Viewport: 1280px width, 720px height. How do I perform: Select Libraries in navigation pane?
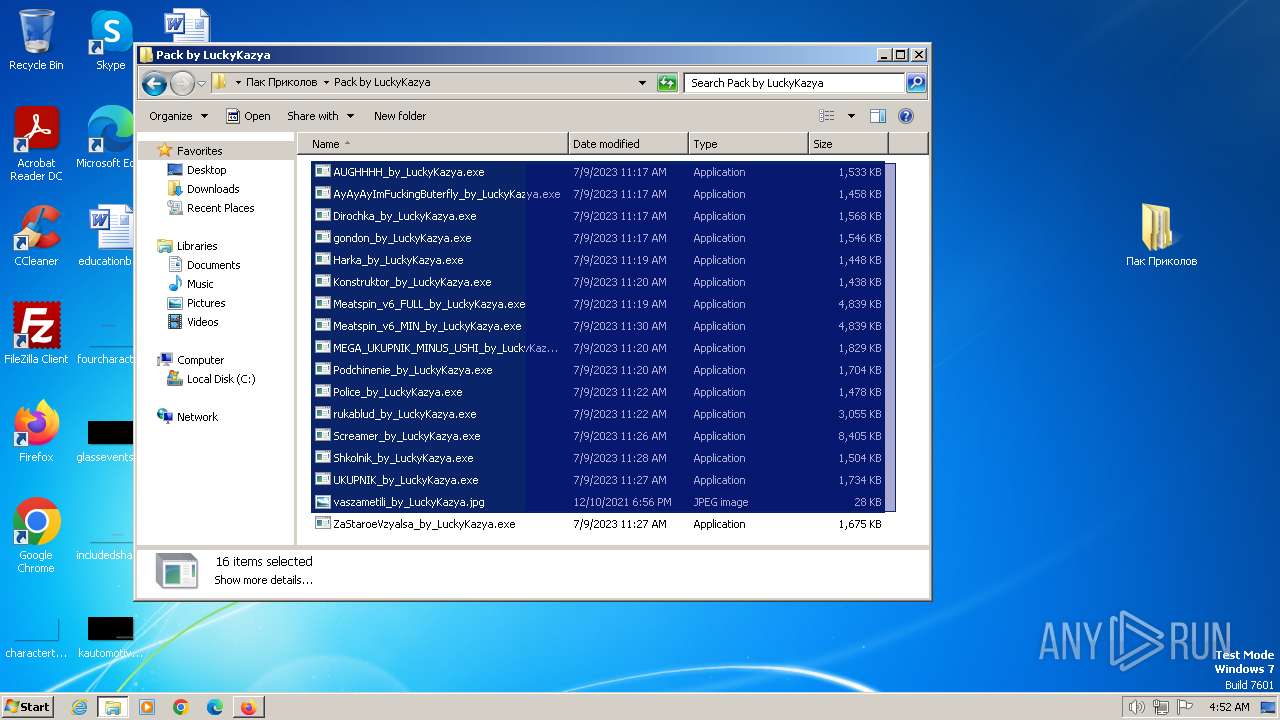click(x=197, y=246)
